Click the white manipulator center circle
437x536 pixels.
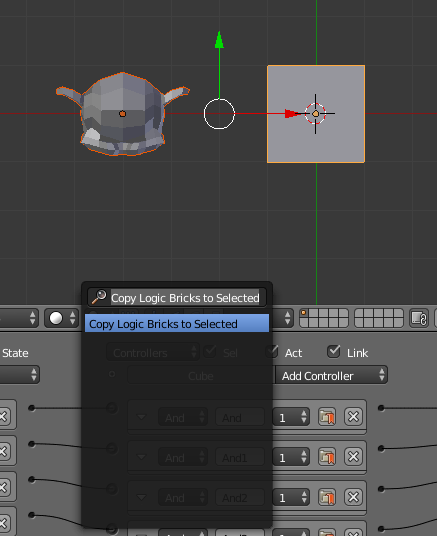[219, 114]
